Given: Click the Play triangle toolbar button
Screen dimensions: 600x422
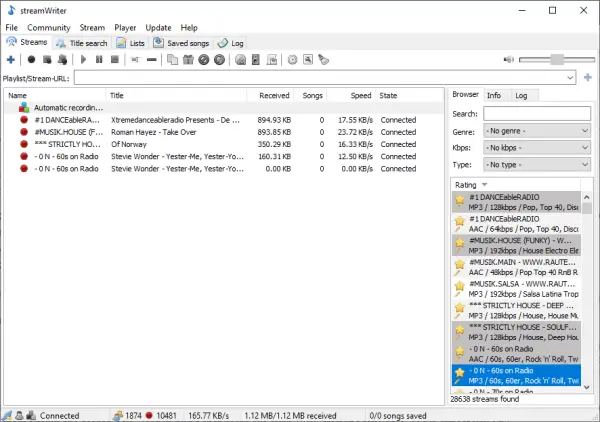Looking at the screenshot, I should click(x=83, y=60).
